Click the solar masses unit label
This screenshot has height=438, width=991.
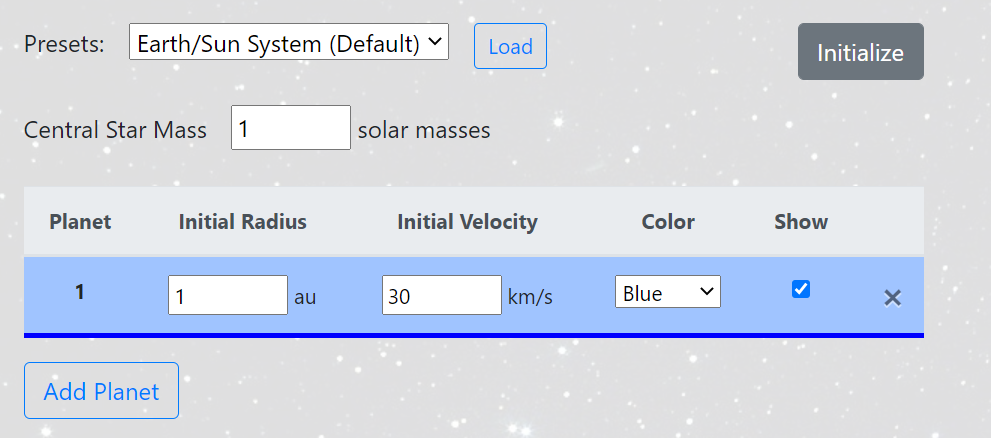[424, 130]
